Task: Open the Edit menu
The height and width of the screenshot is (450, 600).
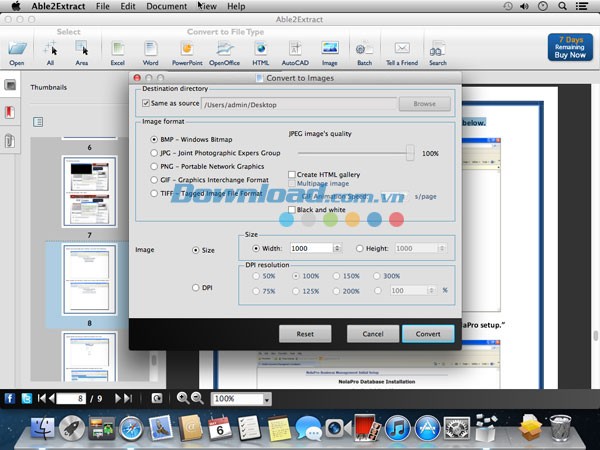Action: coord(128,6)
